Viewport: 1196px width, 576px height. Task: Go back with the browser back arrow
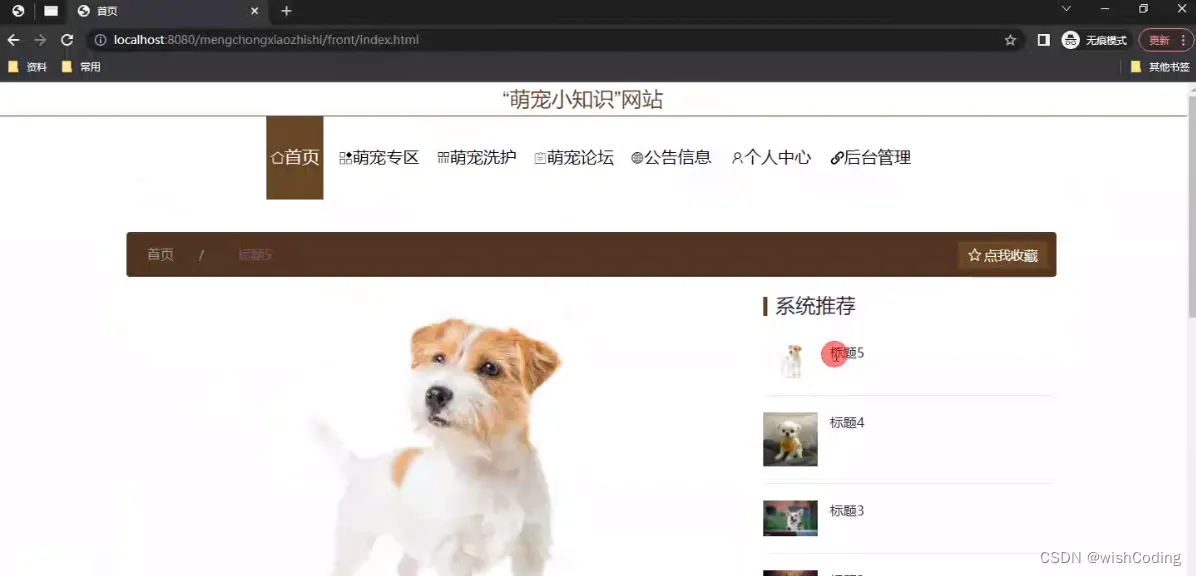13,40
